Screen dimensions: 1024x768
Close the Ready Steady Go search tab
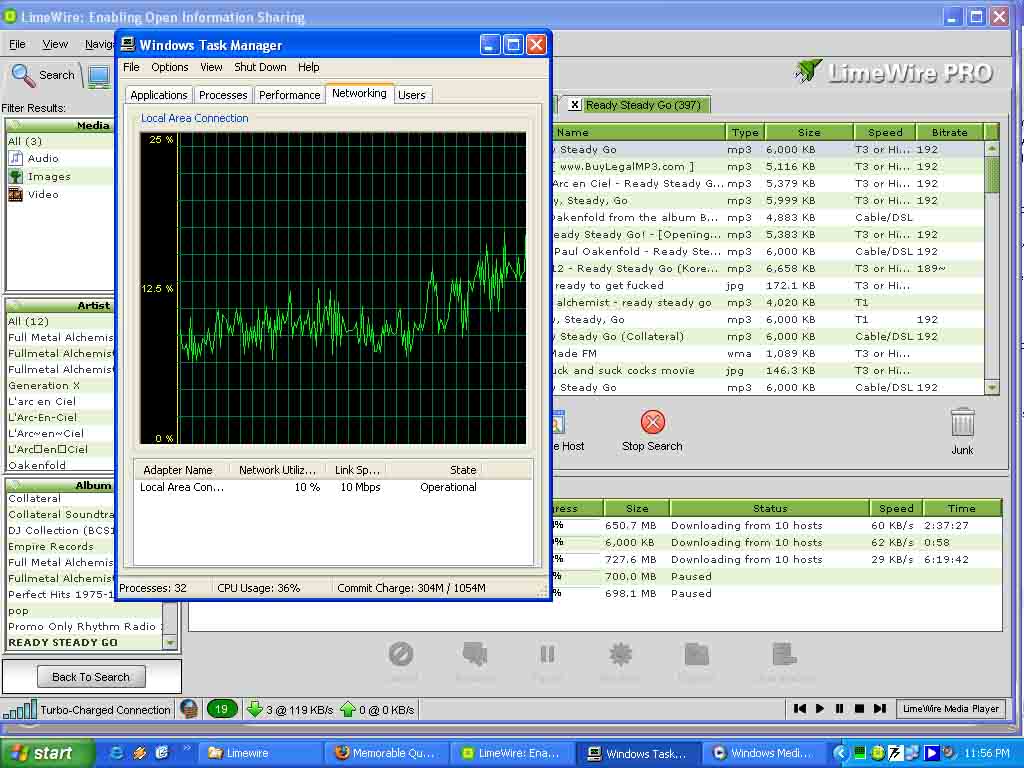tap(574, 104)
